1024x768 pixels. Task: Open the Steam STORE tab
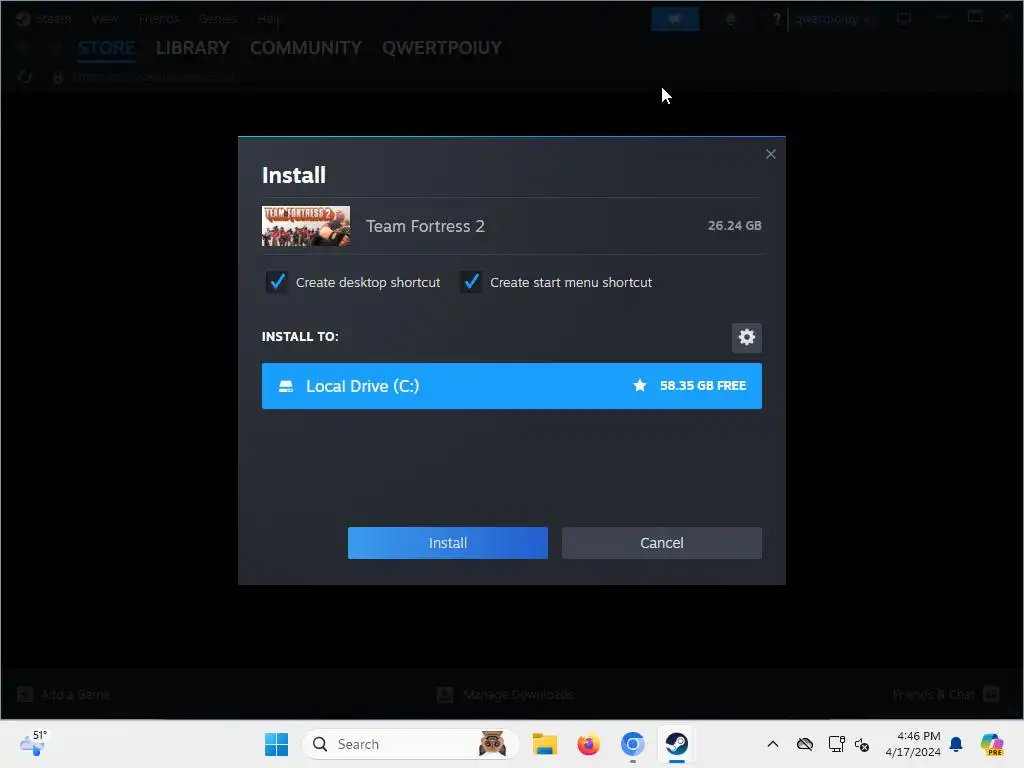[106, 48]
